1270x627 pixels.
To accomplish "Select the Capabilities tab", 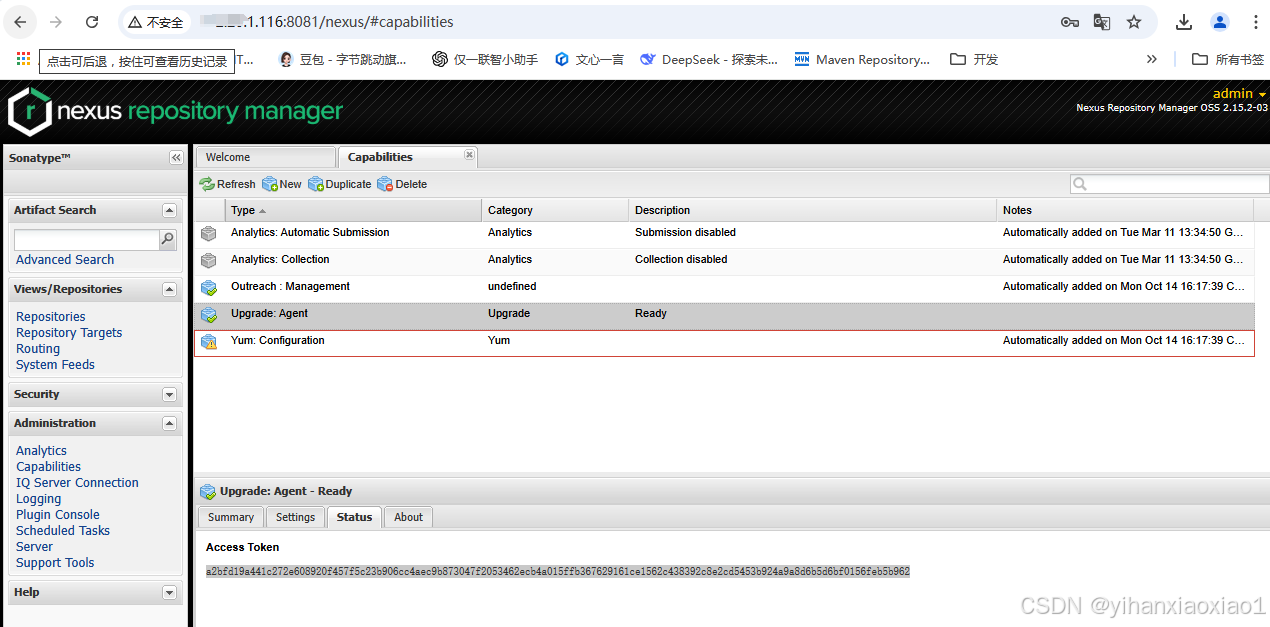I will pos(407,157).
